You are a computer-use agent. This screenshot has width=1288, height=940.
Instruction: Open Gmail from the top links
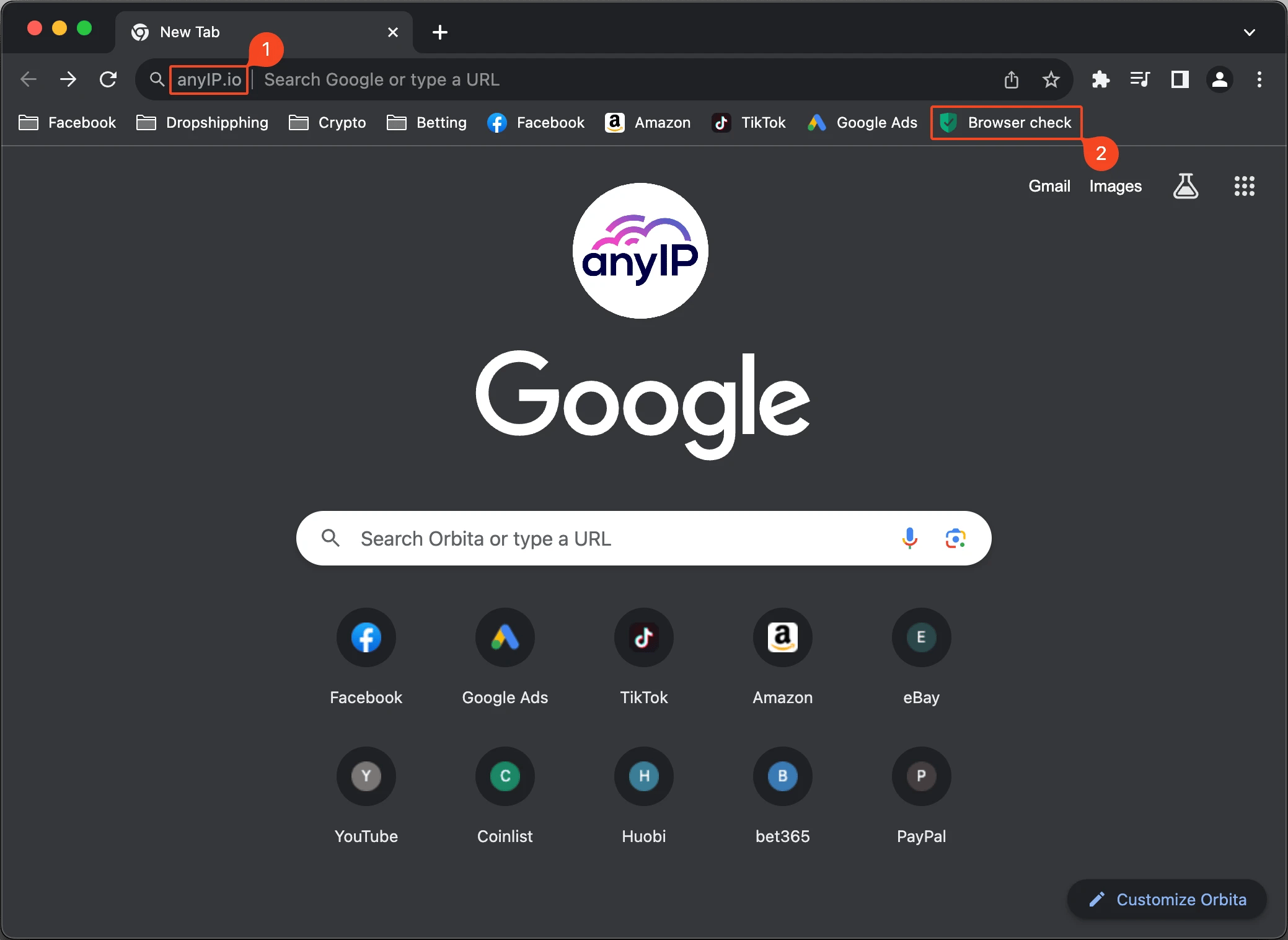pyautogui.click(x=1049, y=185)
